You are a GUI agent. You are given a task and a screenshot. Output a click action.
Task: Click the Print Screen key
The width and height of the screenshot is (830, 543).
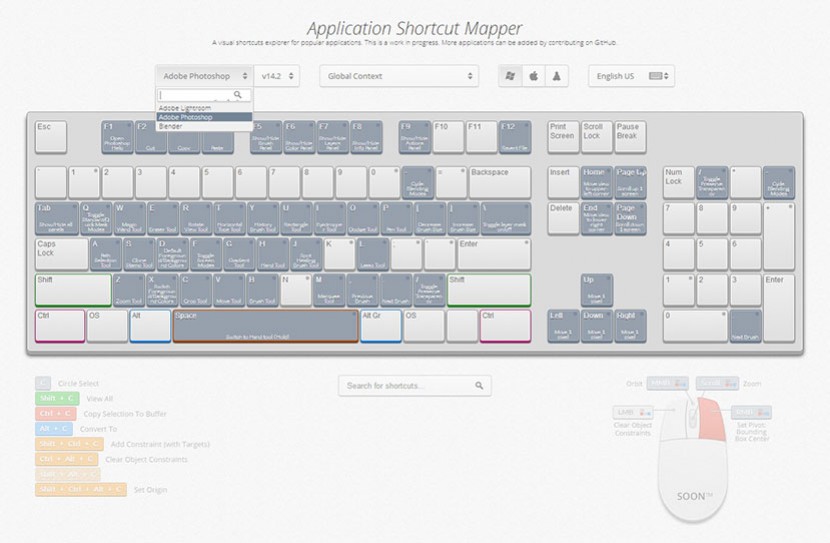point(563,137)
